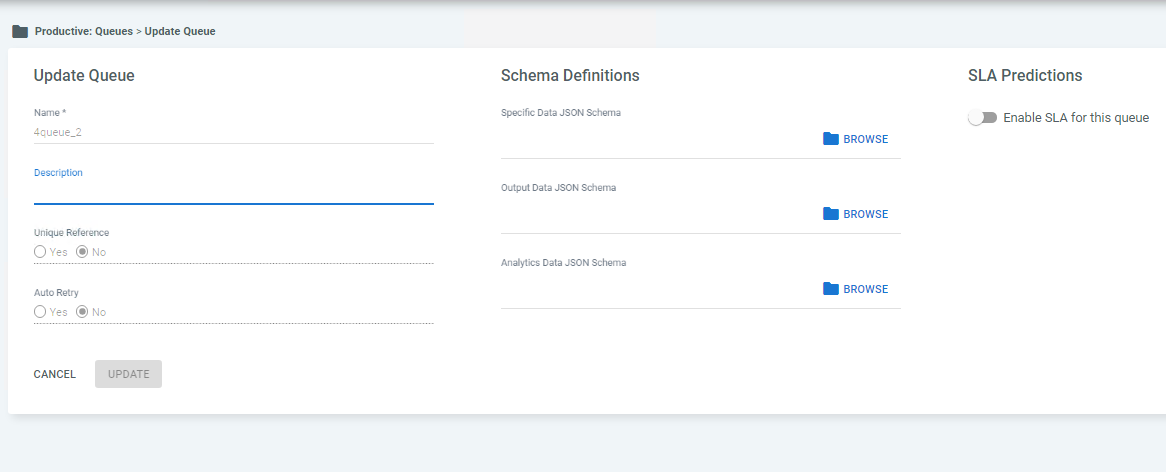This screenshot has height=472, width=1166.
Task: Click the Analytics Data JSON Schema input area
Action: click(658, 289)
